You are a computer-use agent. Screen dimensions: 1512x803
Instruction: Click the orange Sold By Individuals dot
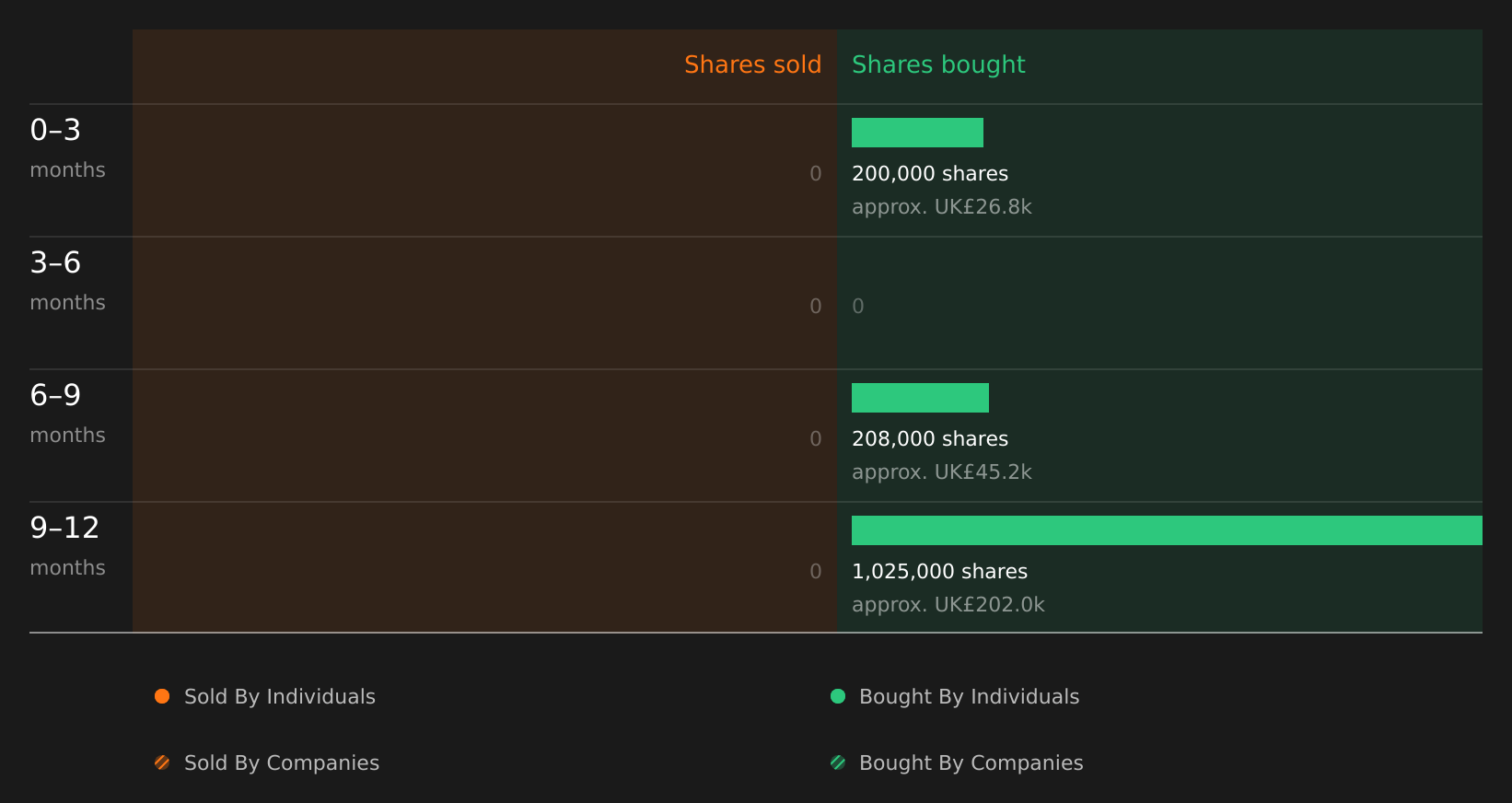pos(162,696)
